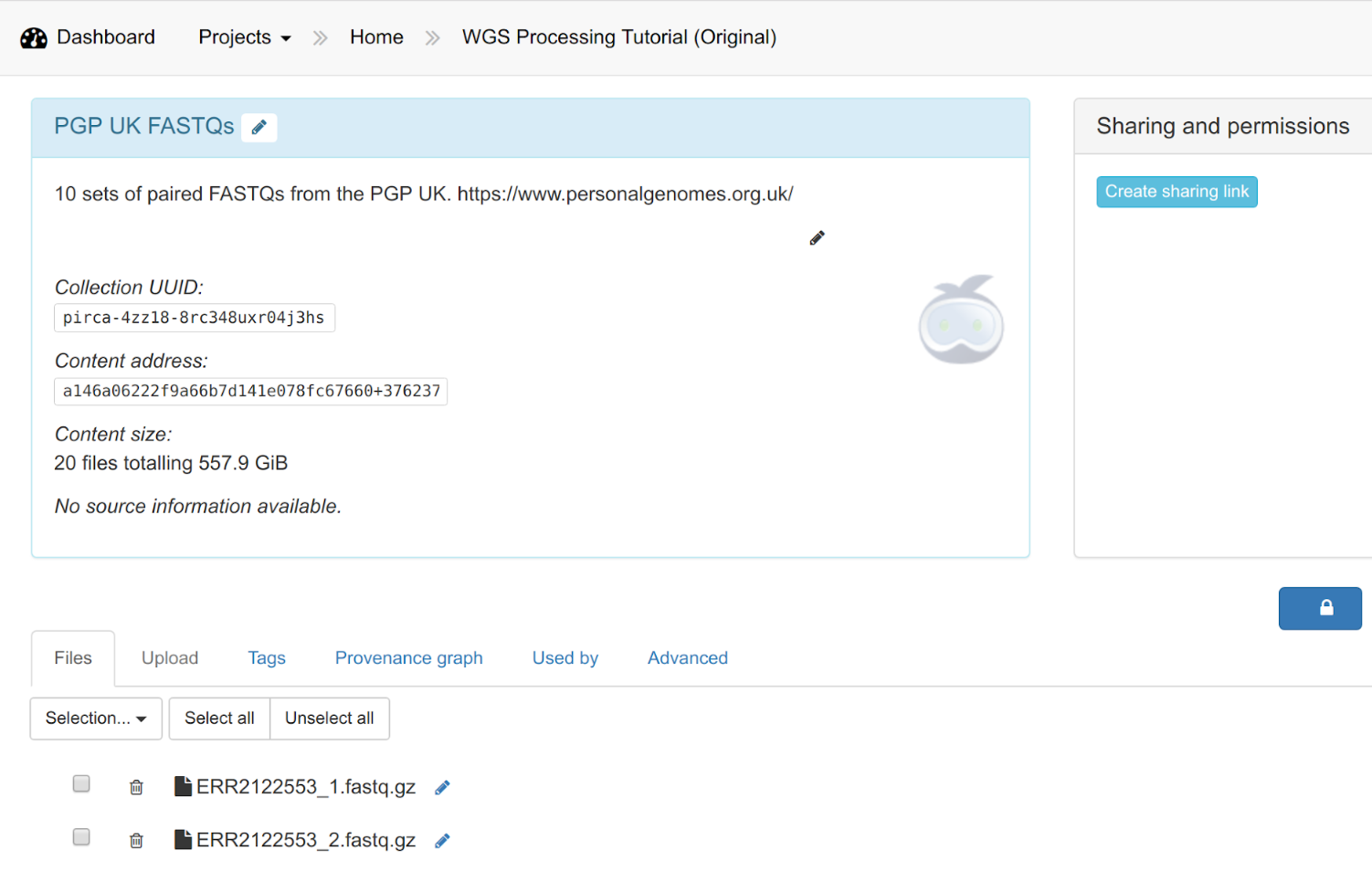
Task: Rename the ERR2122553_2.fastq.gz file
Action: click(x=442, y=840)
